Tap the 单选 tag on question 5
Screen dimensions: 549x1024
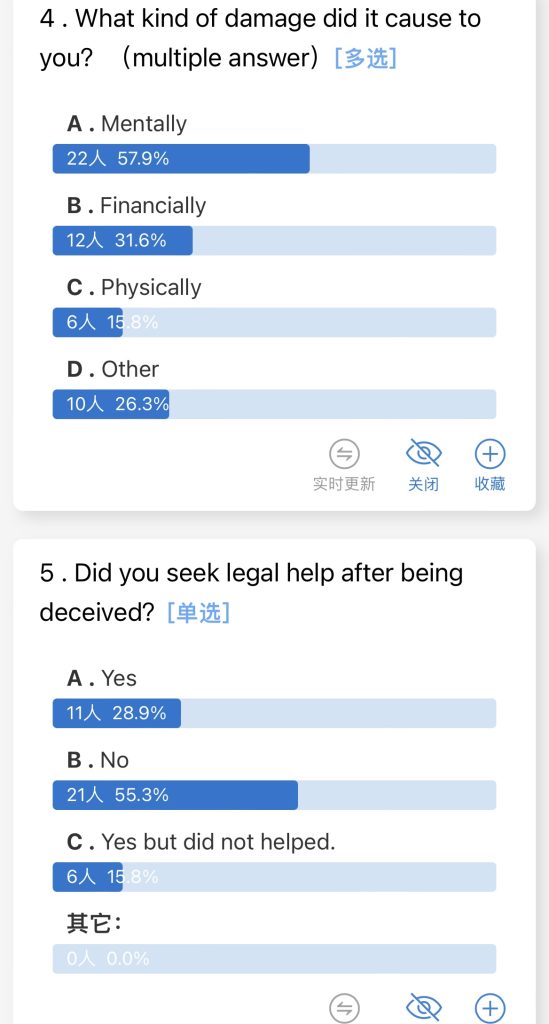click(x=198, y=613)
